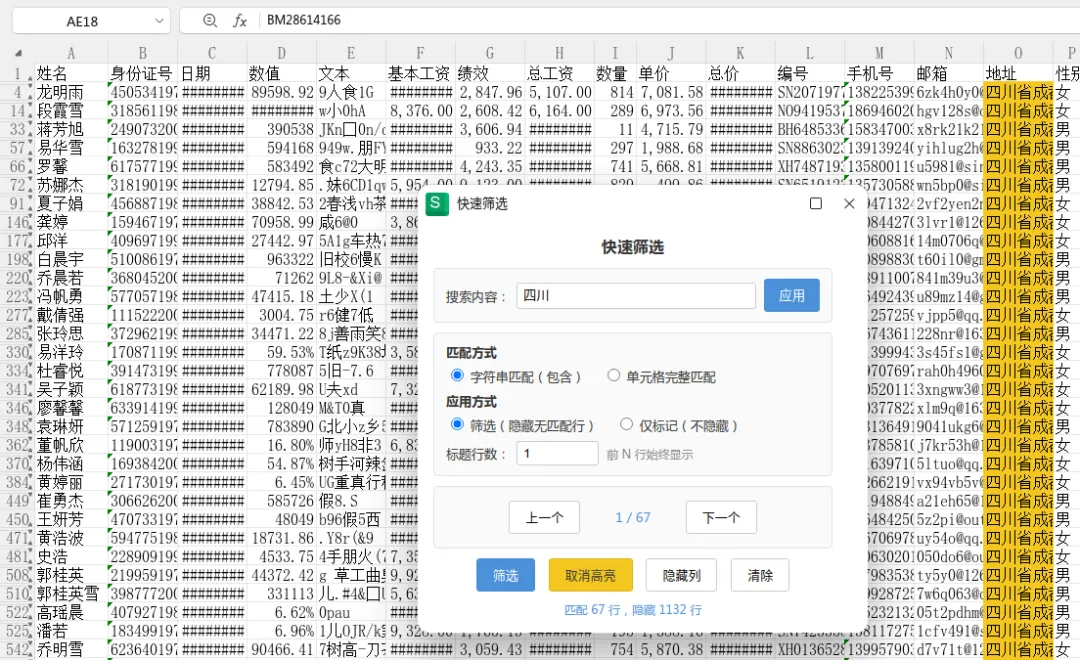Click cell with name 蒋芳旭
The image size is (1080, 660).
click(x=70, y=130)
